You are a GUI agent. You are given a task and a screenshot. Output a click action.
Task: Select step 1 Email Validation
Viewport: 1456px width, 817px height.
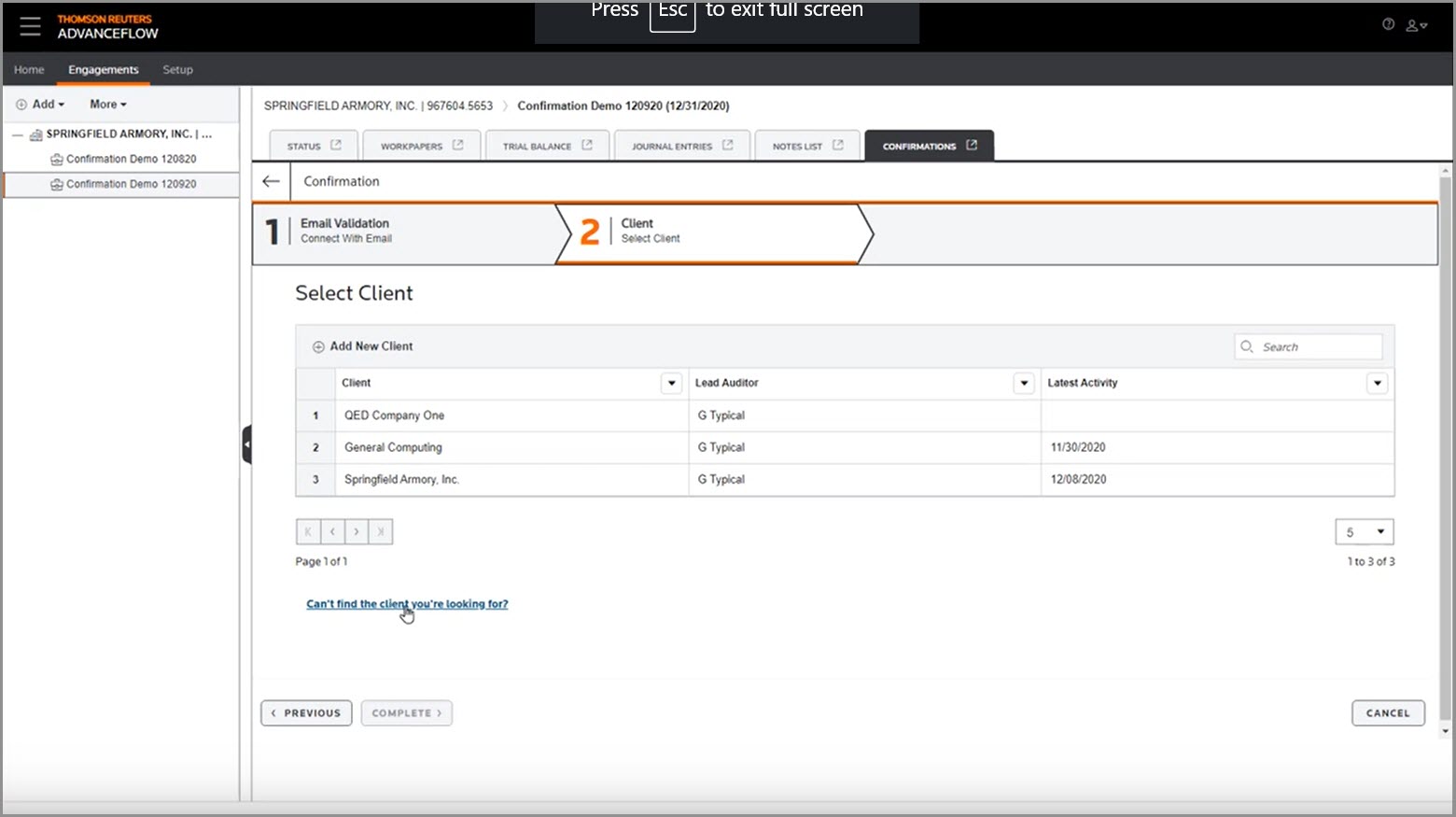pyautogui.click(x=345, y=230)
